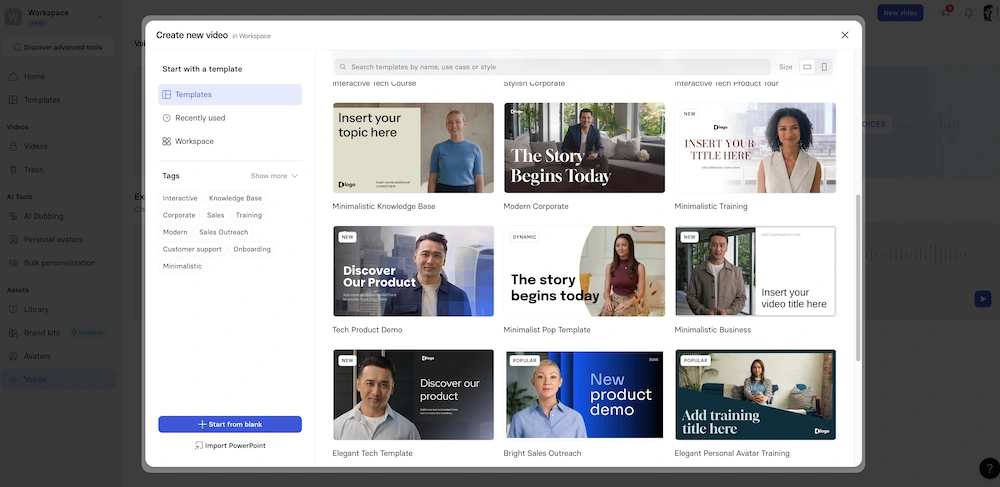The height and width of the screenshot is (487, 1000).
Task: Click the four-squares icon beside Workspace
Action: (x=166, y=142)
